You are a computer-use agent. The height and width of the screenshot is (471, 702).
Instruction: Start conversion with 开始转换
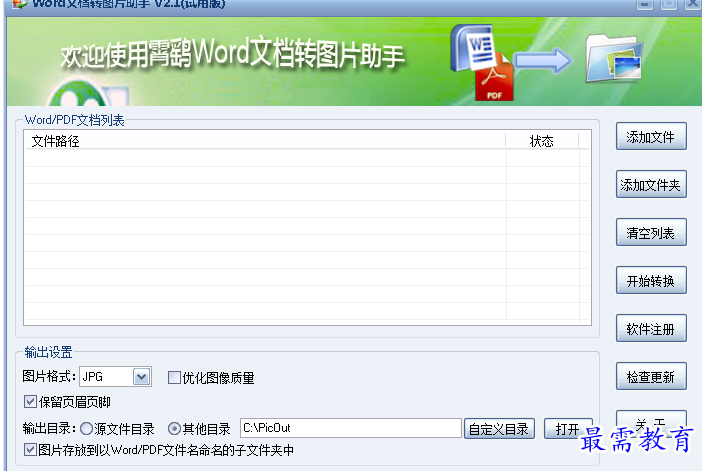[651, 280]
